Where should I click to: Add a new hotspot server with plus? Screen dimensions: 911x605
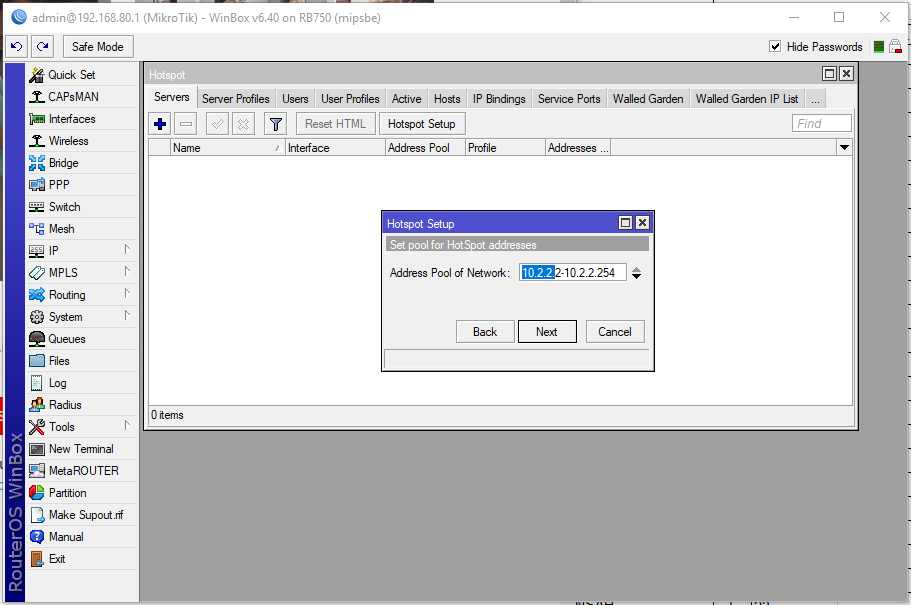pyautogui.click(x=160, y=124)
